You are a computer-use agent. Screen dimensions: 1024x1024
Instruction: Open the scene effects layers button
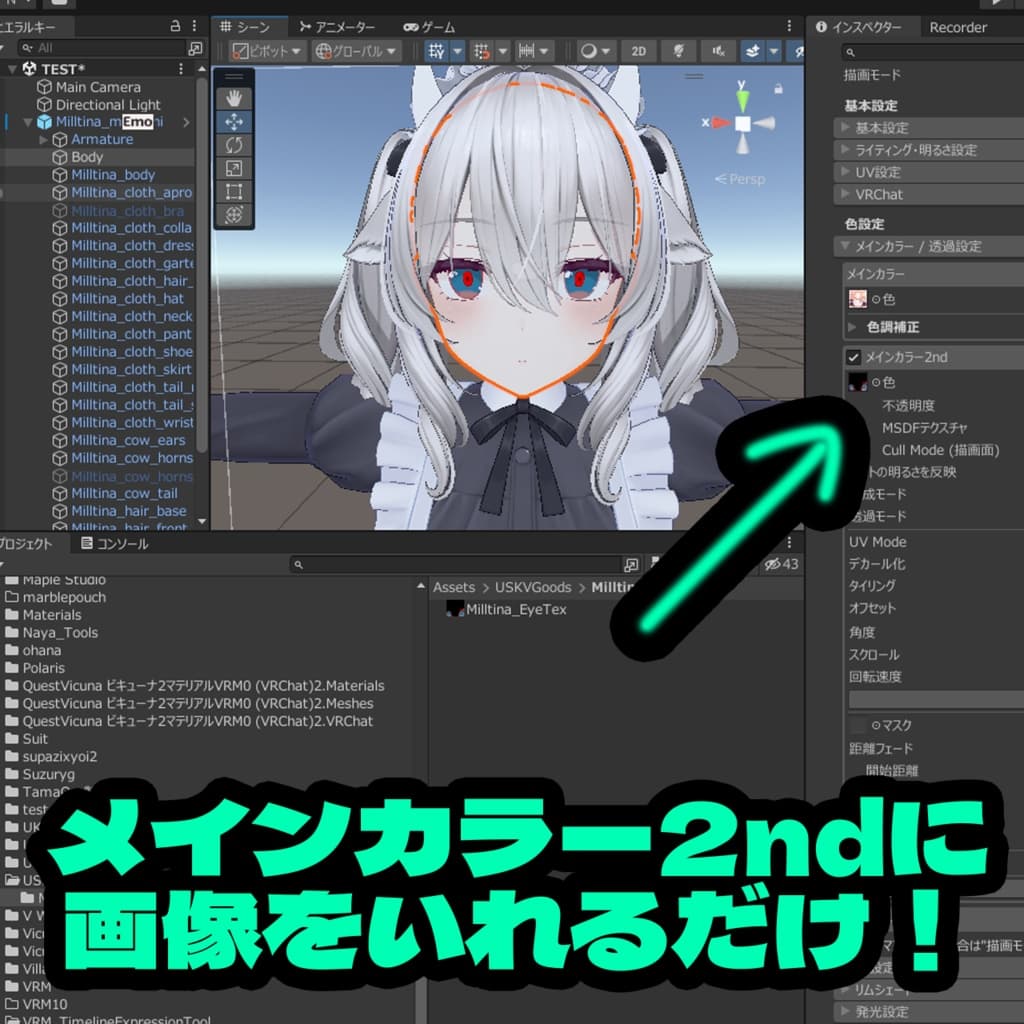752,51
